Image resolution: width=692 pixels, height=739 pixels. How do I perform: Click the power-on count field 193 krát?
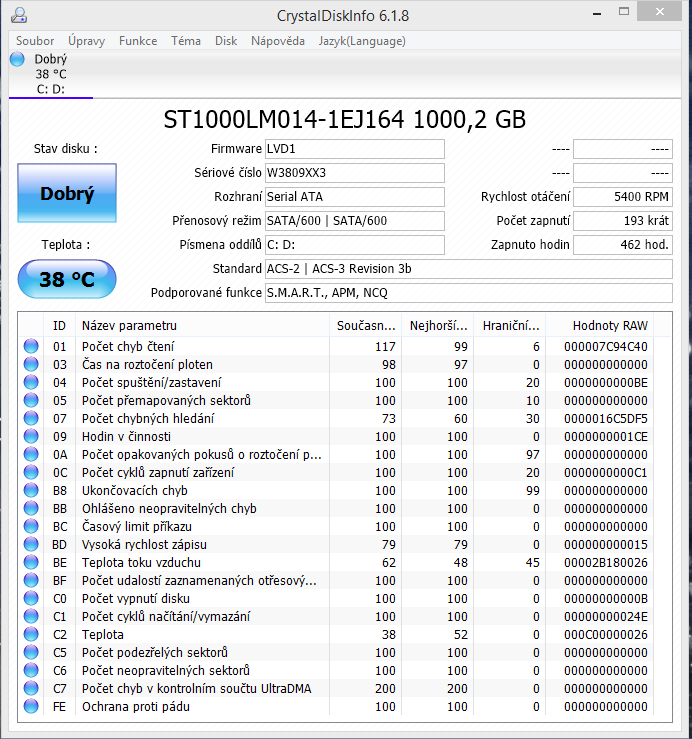tap(623, 221)
